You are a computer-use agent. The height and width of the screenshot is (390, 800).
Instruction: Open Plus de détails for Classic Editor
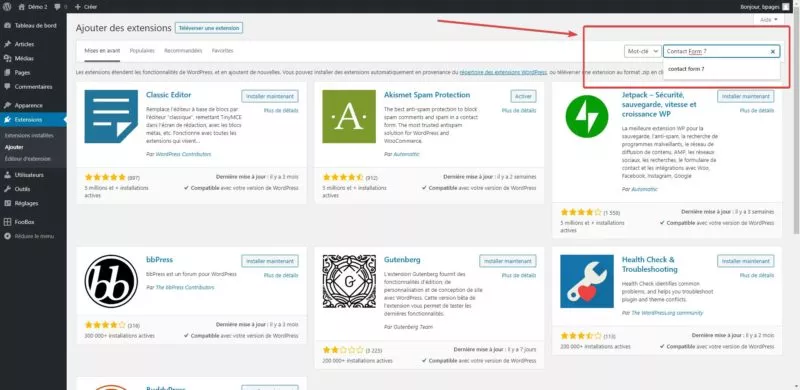coord(281,110)
